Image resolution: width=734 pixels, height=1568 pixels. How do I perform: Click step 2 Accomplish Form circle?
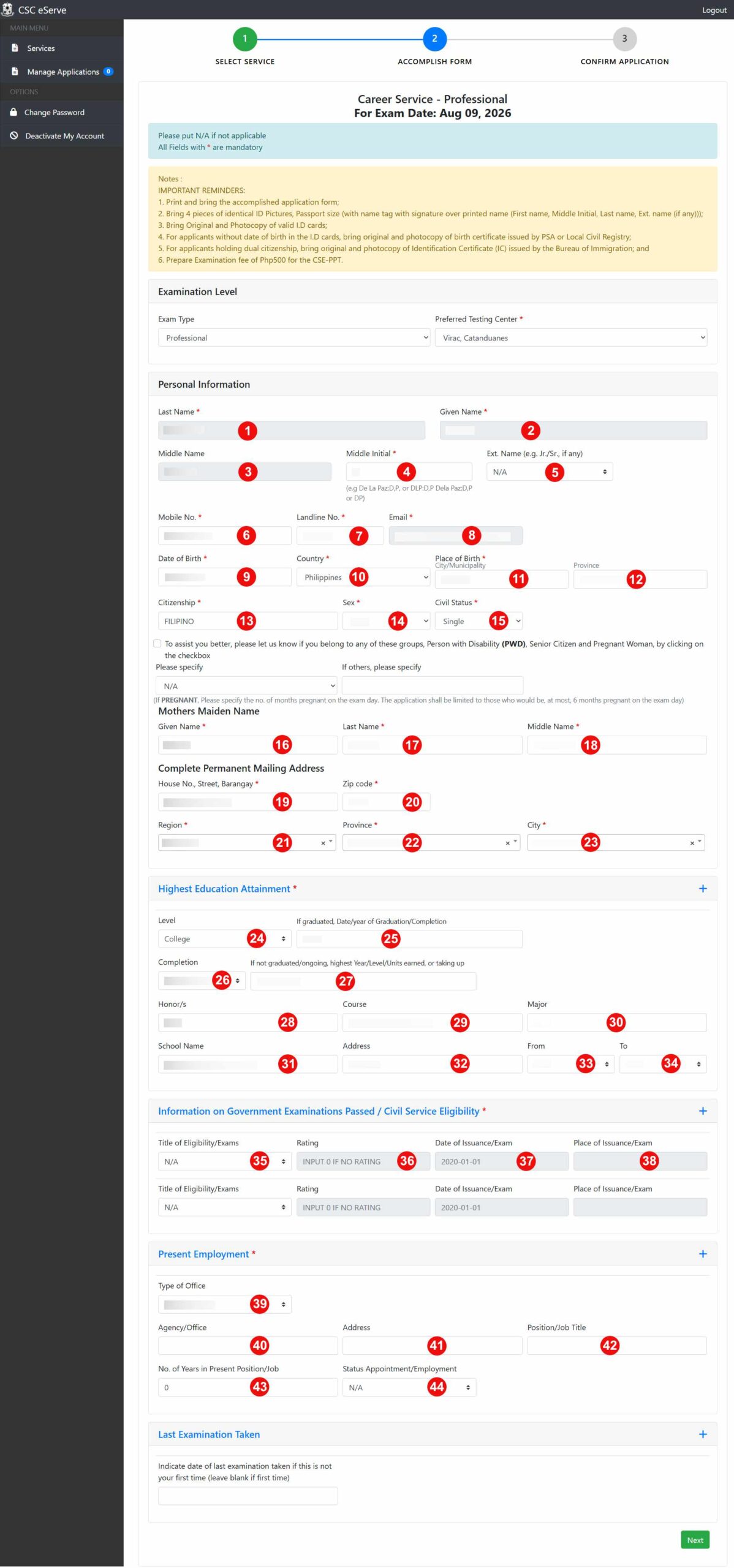(x=434, y=39)
